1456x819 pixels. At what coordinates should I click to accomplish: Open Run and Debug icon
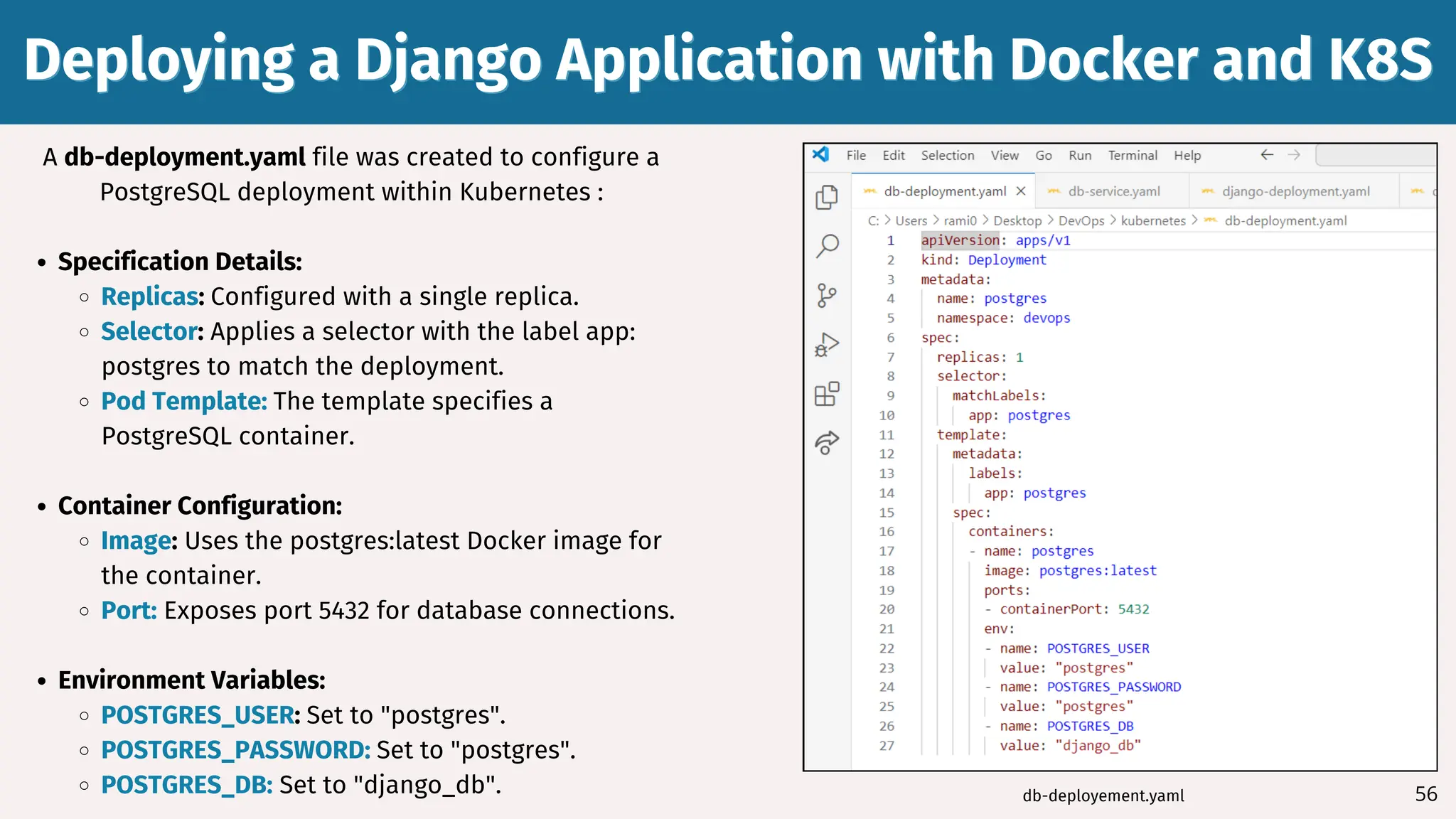pos(827,345)
